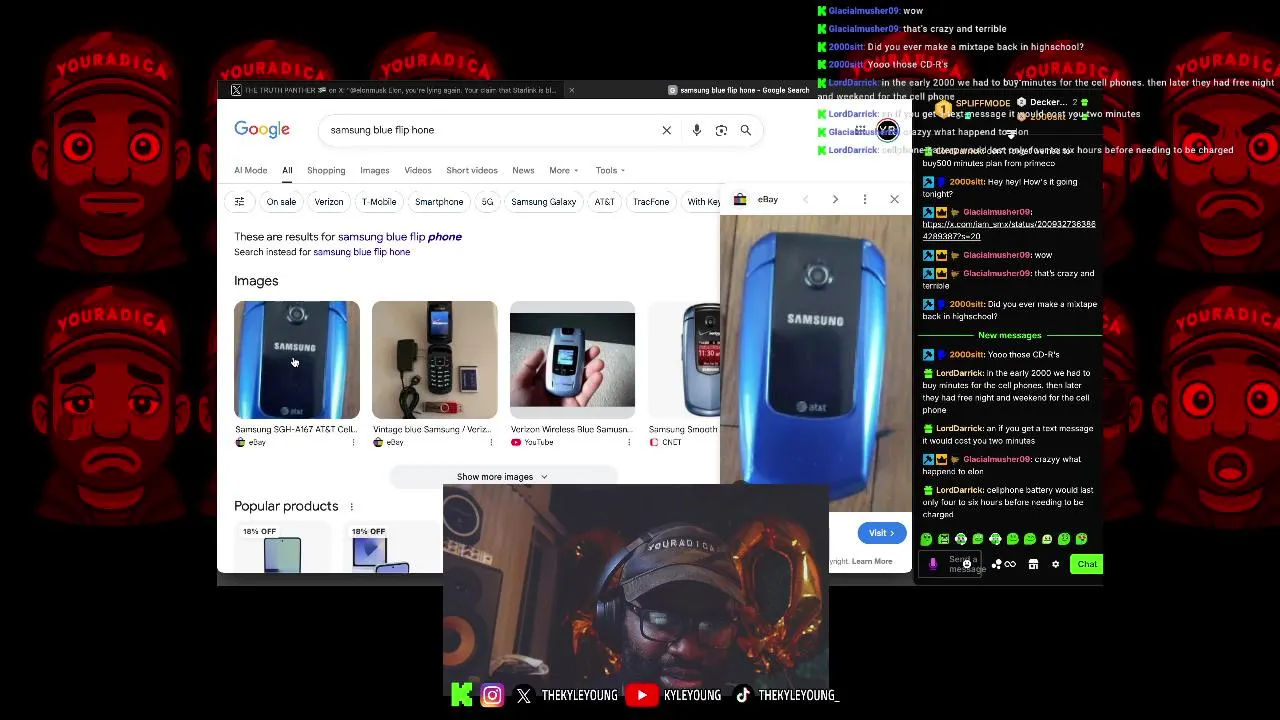This screenshot has height=720, width=1280.
Task: Apply the Smartphone filter chip
Action: point(439,202)
